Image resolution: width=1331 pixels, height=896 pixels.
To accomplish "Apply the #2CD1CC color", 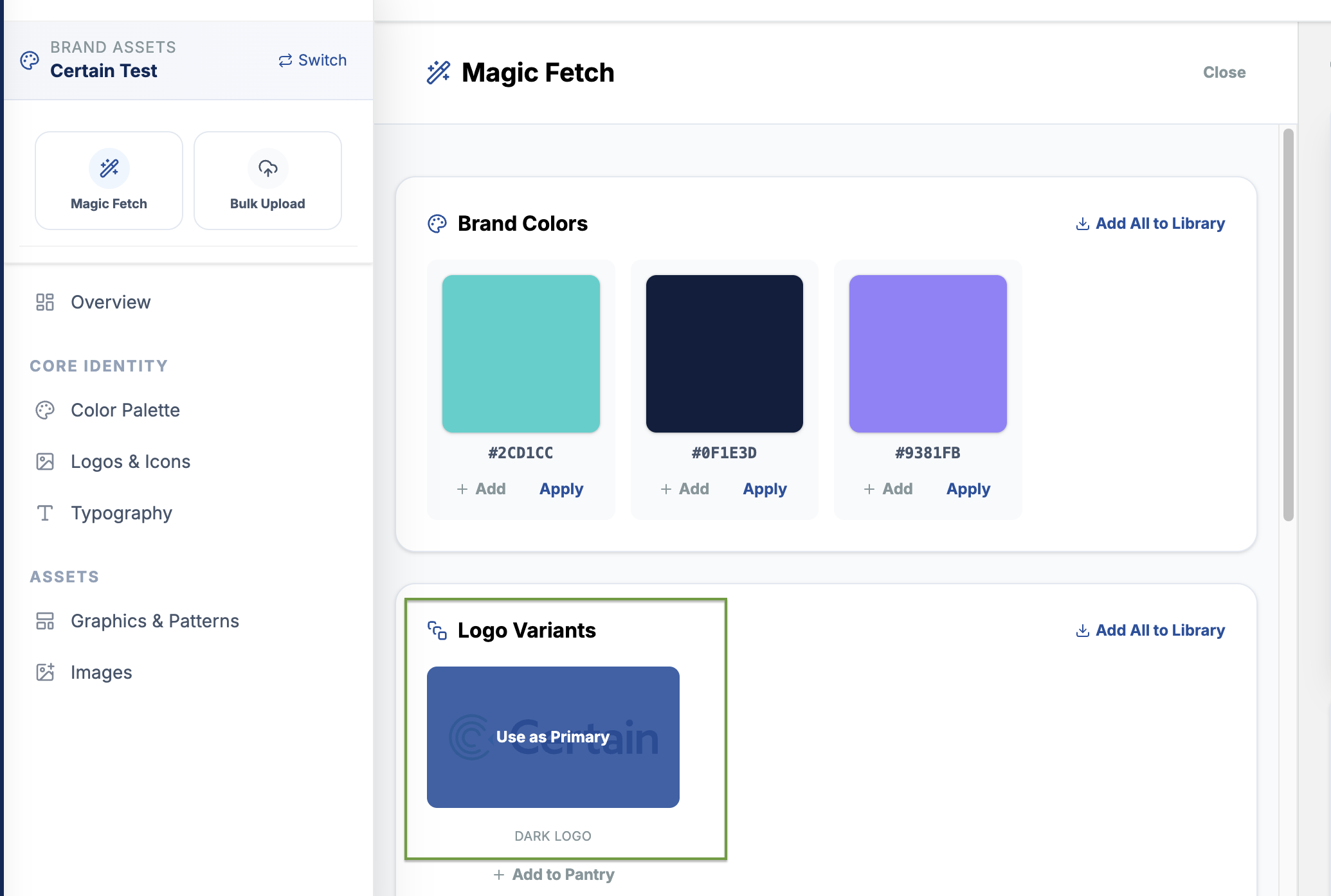I will coord(561,489).
